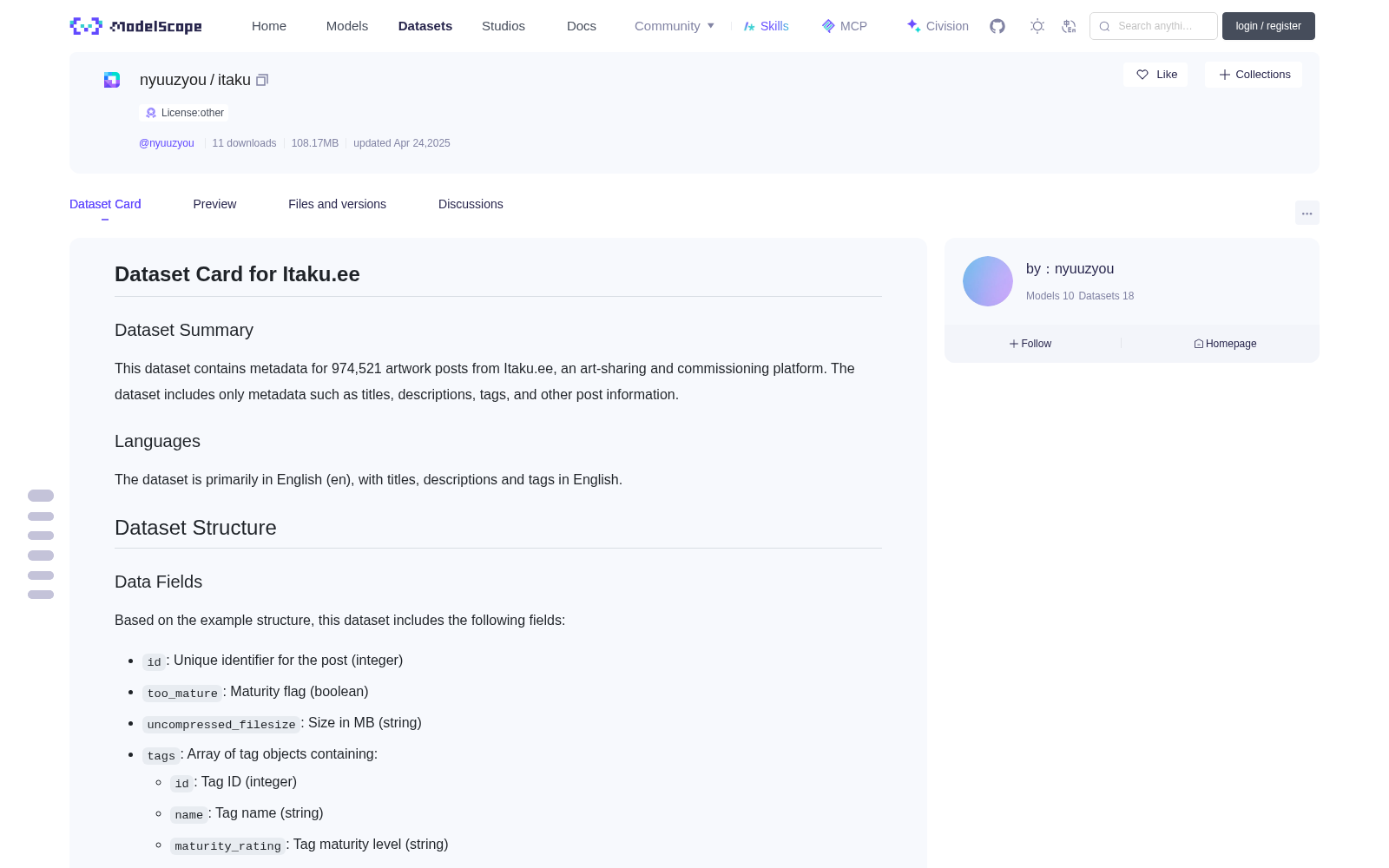Expand the Community dropdown menu
This screenshot has width=1389, height=868.
[x=675, y=26]
